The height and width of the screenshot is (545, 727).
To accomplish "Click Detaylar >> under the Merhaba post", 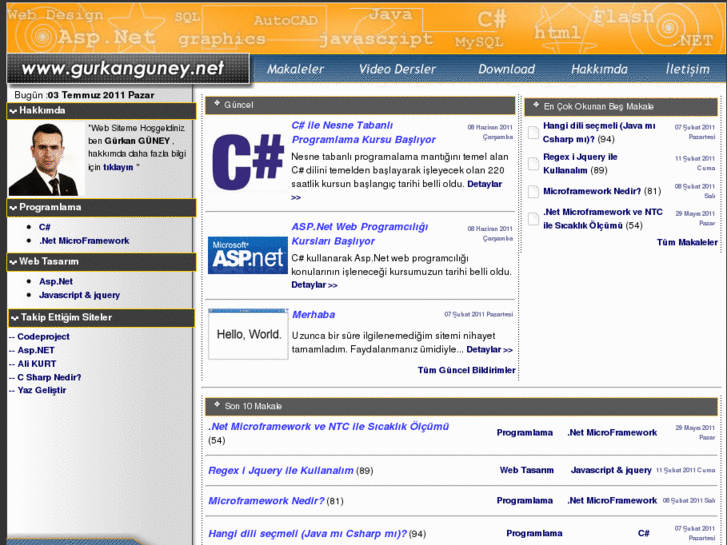I will pos(490,350).
